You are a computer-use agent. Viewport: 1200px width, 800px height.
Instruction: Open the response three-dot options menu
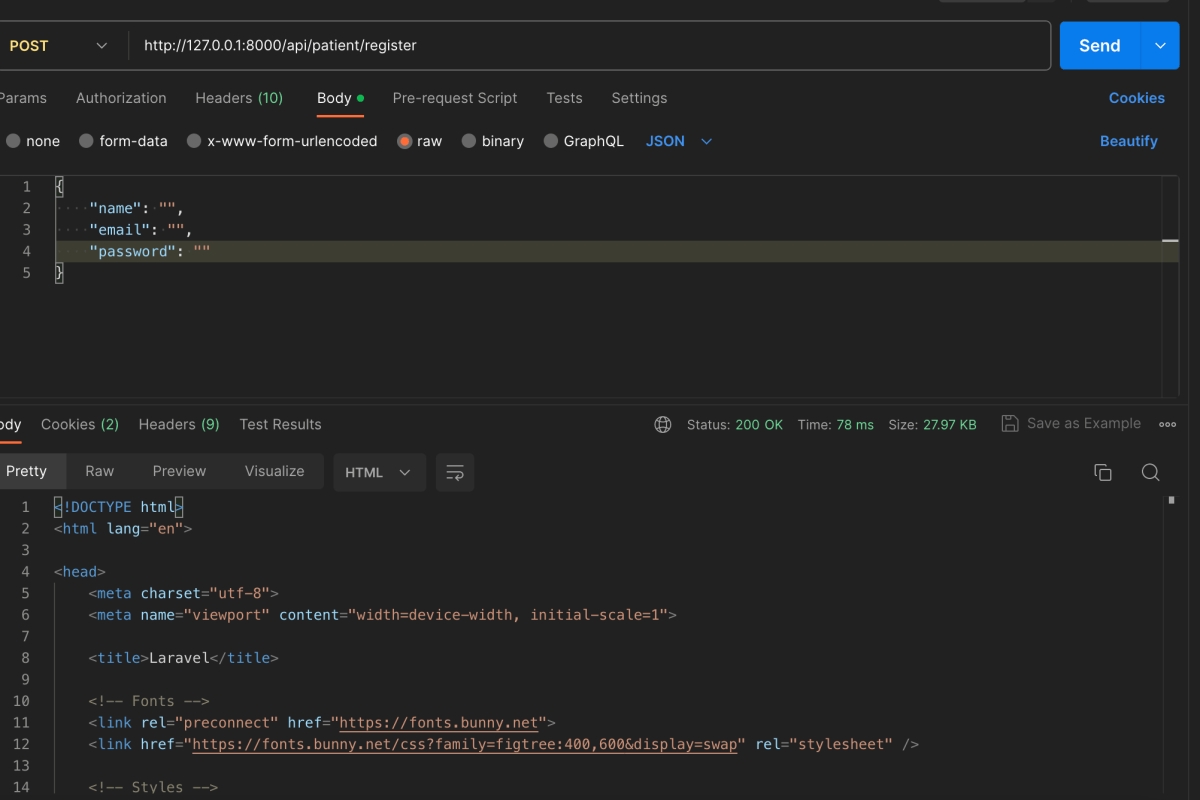click(x=1167, y=424)
